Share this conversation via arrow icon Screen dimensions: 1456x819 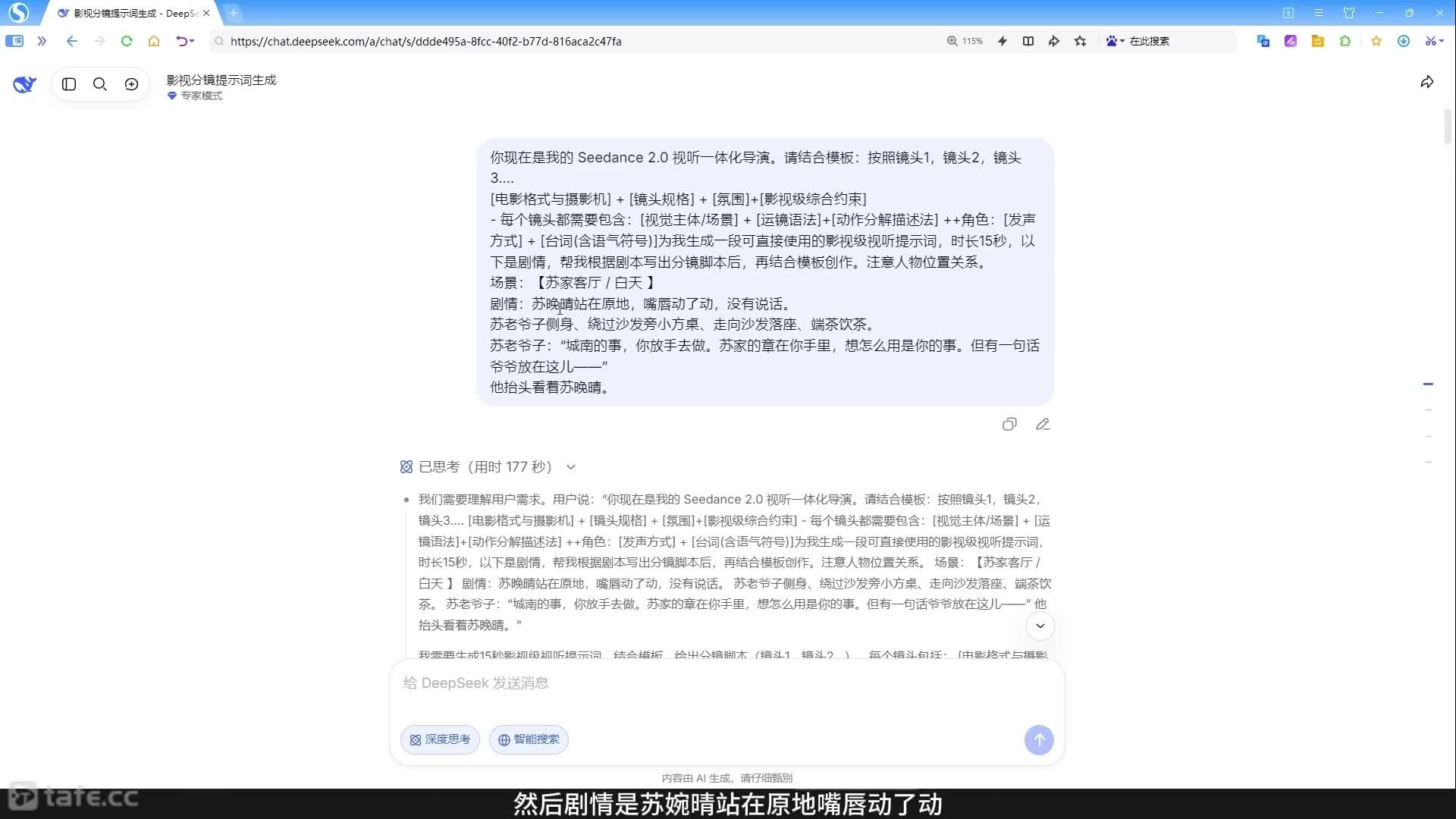click(x=1427, y=83)
